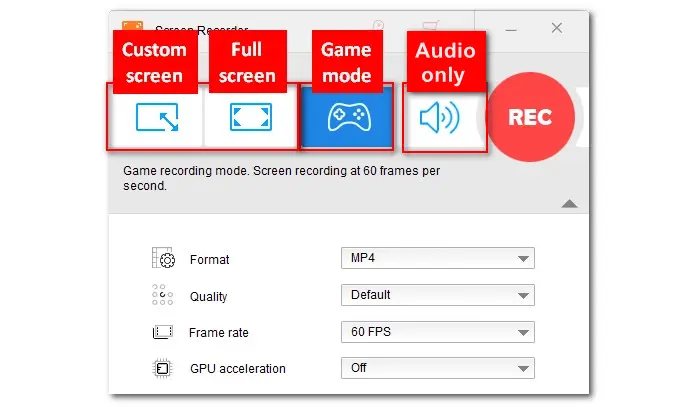The width and height of the screenshot is (700, 407).
Task: Click the orange app logo in title bar
Action: [x=133, y=25]
